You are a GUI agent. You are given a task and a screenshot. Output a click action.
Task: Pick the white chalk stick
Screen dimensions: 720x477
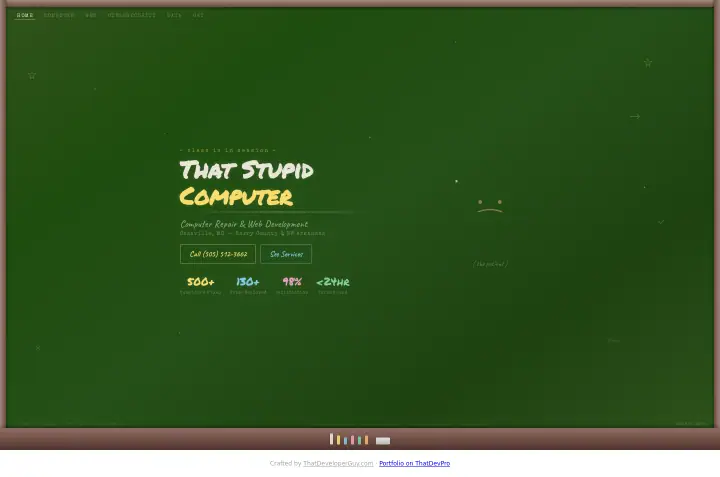pyautogui.click(x=332, y=439)
